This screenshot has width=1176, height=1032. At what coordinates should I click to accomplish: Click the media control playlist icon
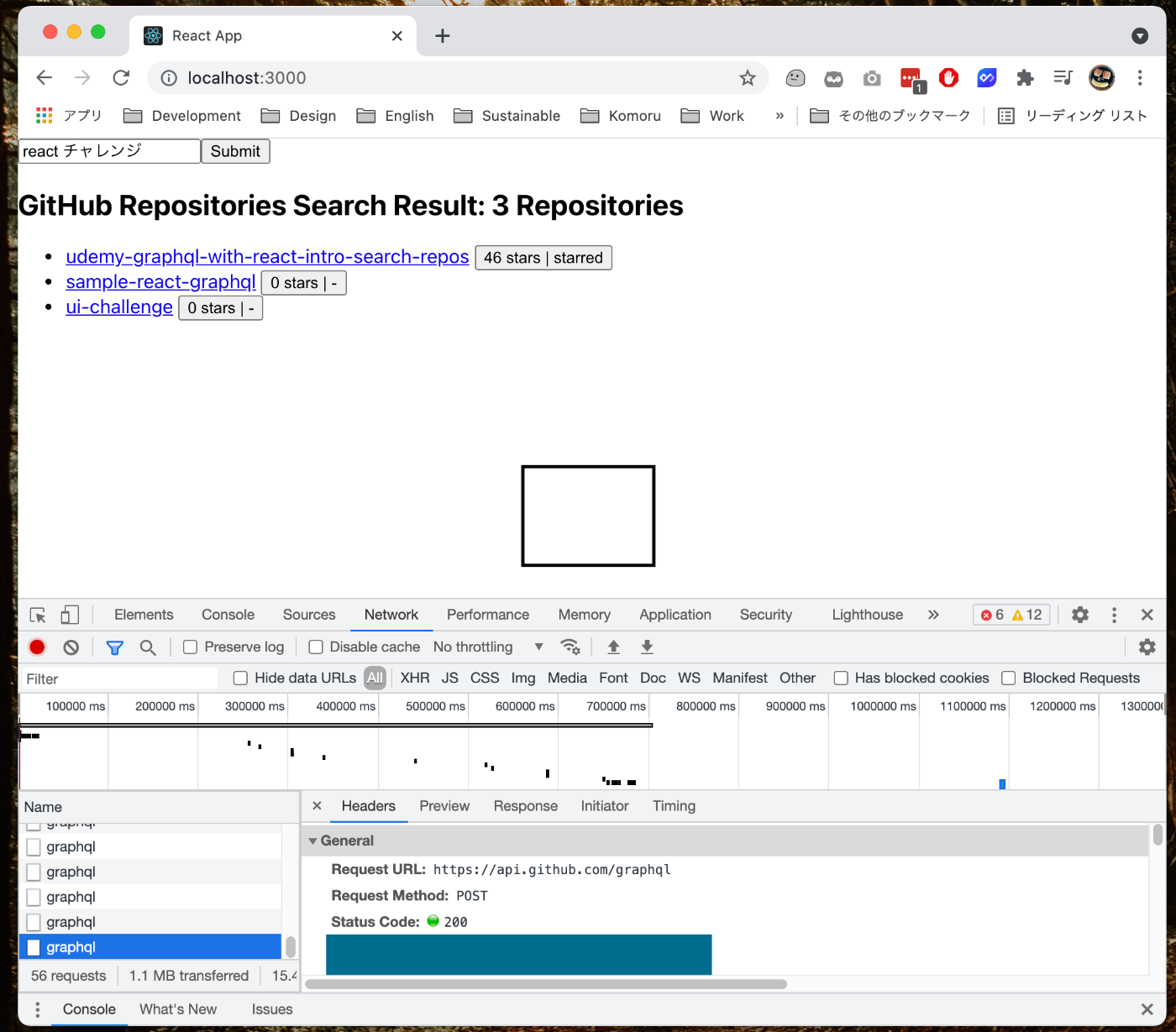point(1063,78)
